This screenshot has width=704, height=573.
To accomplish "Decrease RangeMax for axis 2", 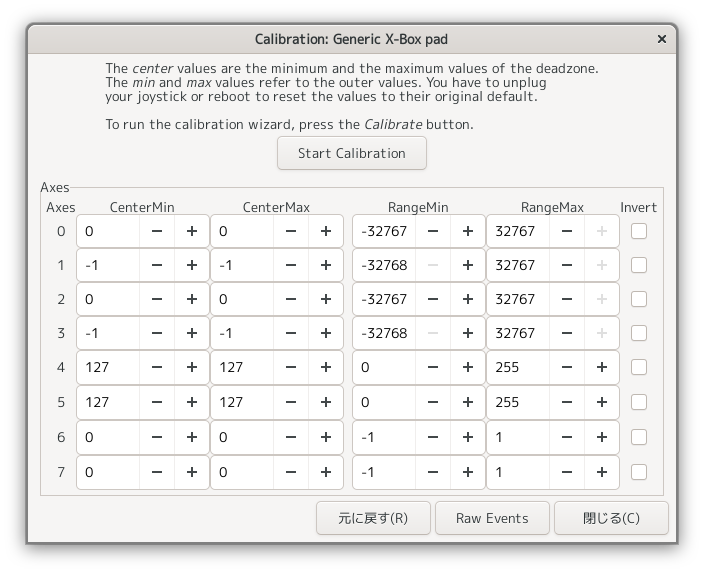I will pyautogui.click(x=567, y=299).
